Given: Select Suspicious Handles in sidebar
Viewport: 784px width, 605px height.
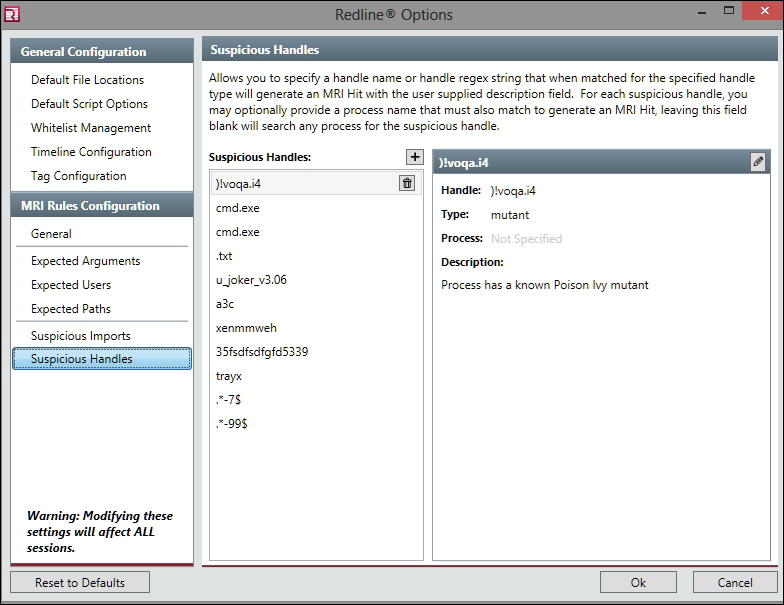Looking at the screenshot, I should click(x=102, y=359).
